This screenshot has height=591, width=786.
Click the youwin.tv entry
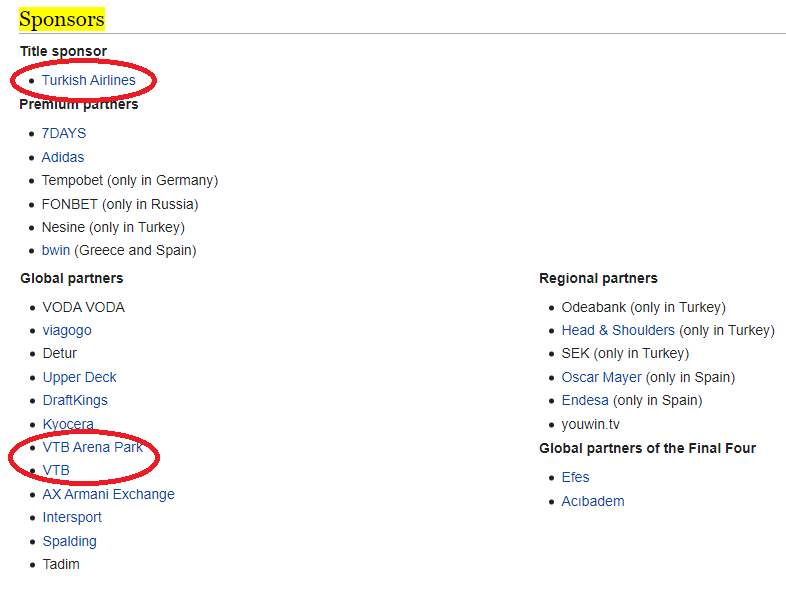coord(591,425)
